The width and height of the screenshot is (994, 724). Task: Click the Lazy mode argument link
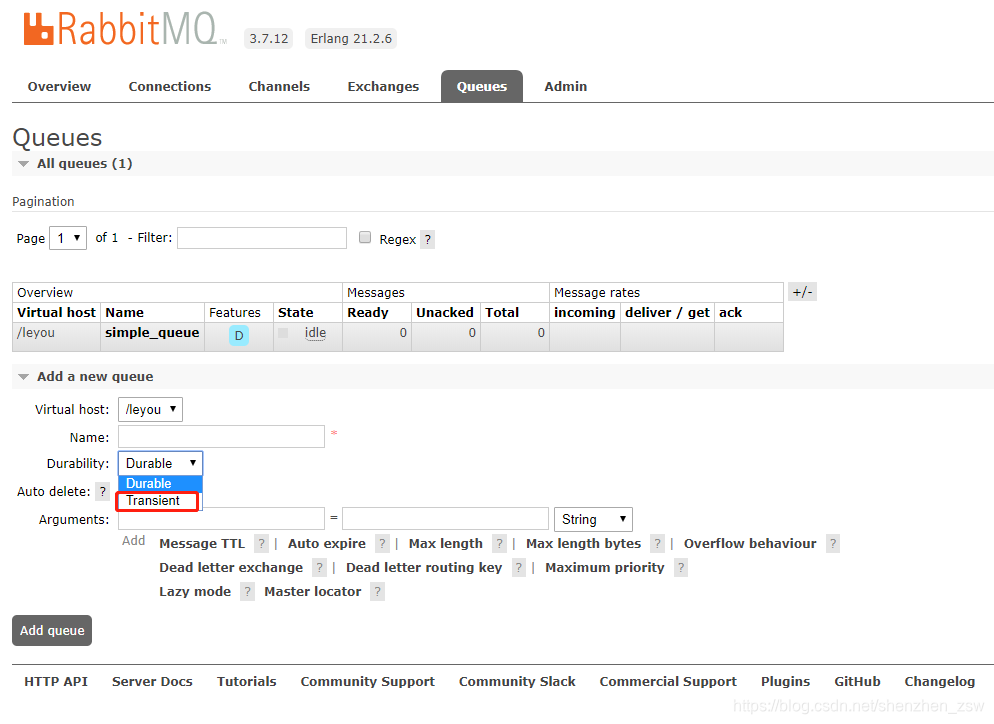(x=195, y=592)
